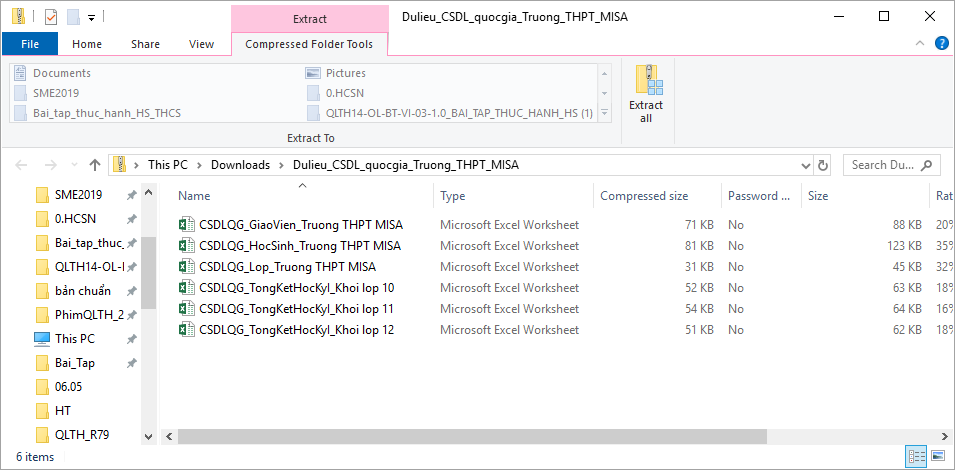Click the Forward navigation arrow
The width and height of the screenshot is (955, 470).
[51, 164]
